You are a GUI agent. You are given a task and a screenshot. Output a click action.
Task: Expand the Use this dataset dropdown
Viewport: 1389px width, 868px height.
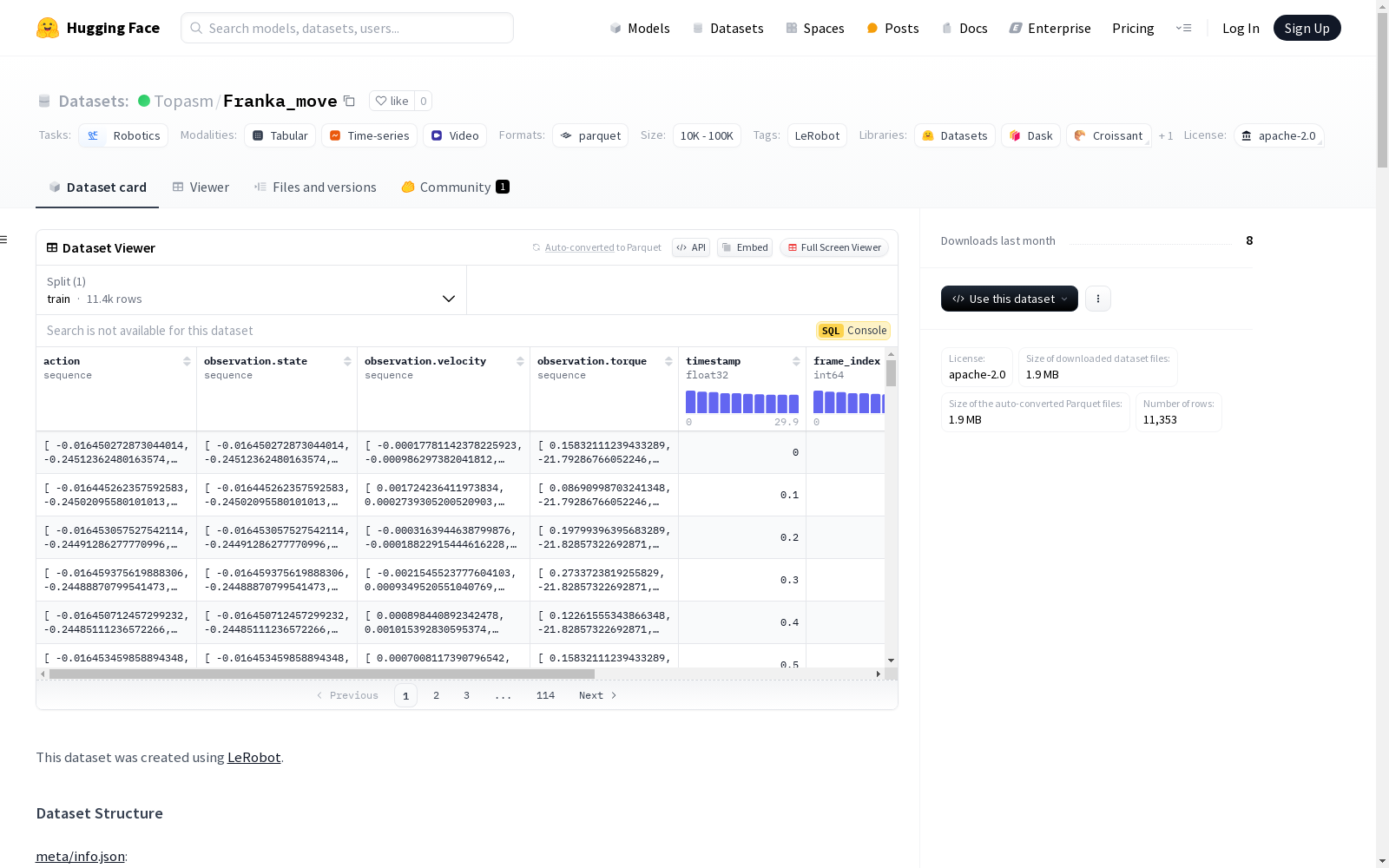(1010, 299)
